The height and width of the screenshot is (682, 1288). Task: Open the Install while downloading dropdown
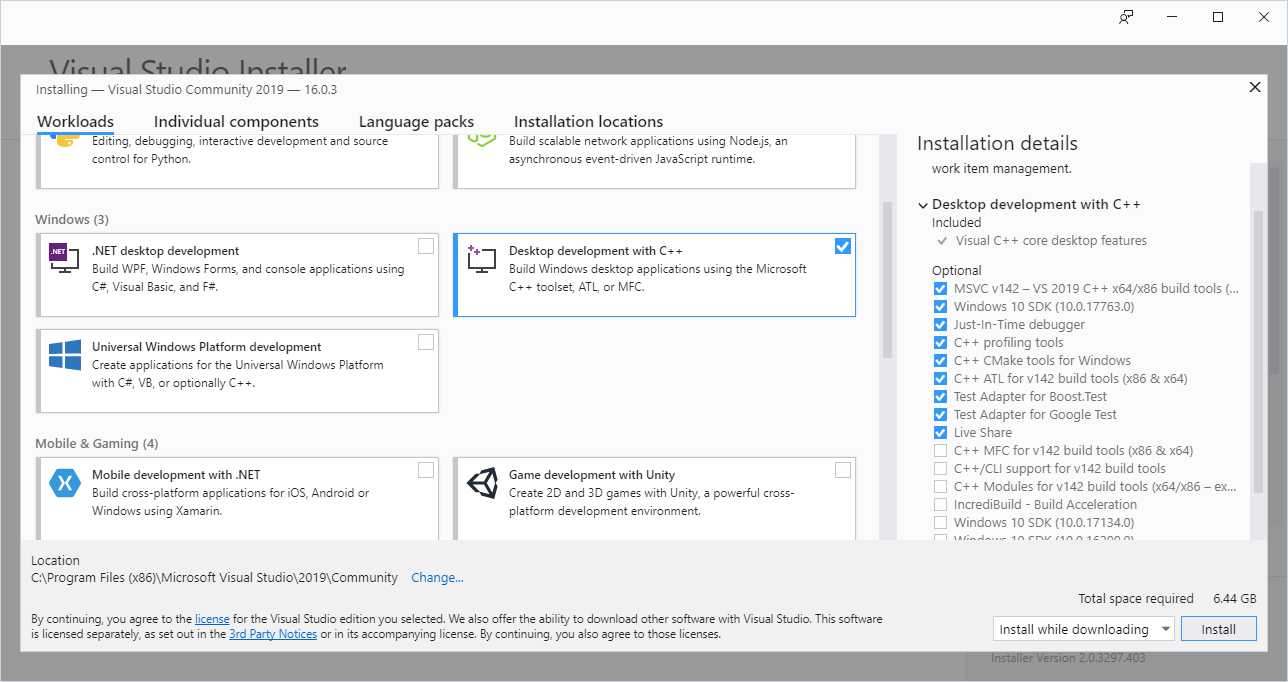(1083, 629)
